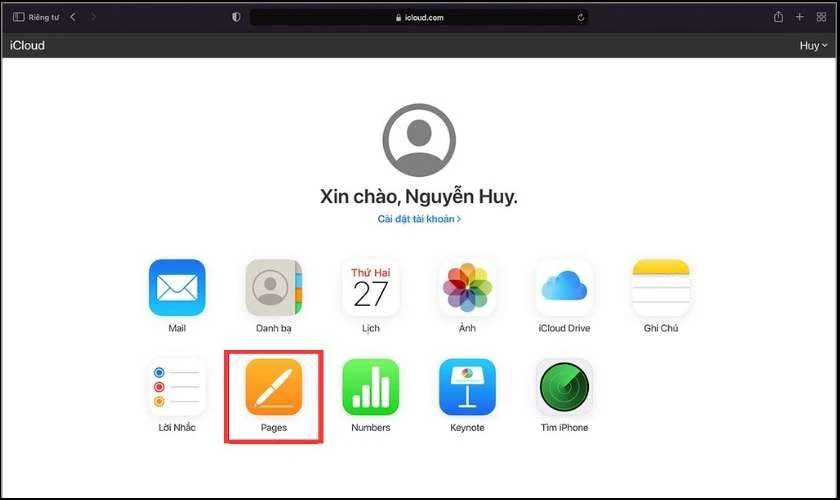
Task: Show the tab overview grid
Action: point(821,17)
